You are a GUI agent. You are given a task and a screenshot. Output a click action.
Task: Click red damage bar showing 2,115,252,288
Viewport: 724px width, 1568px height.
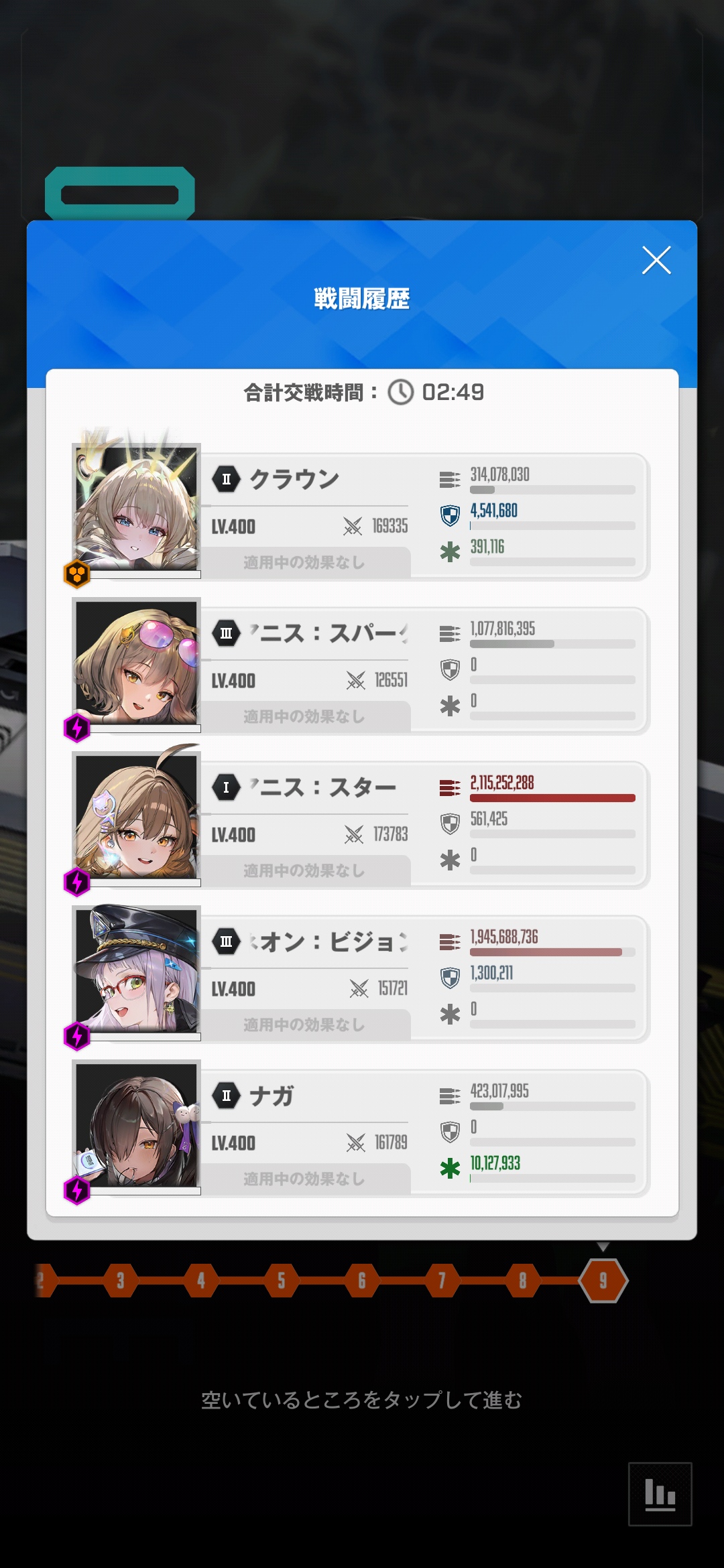coord(552,798)
